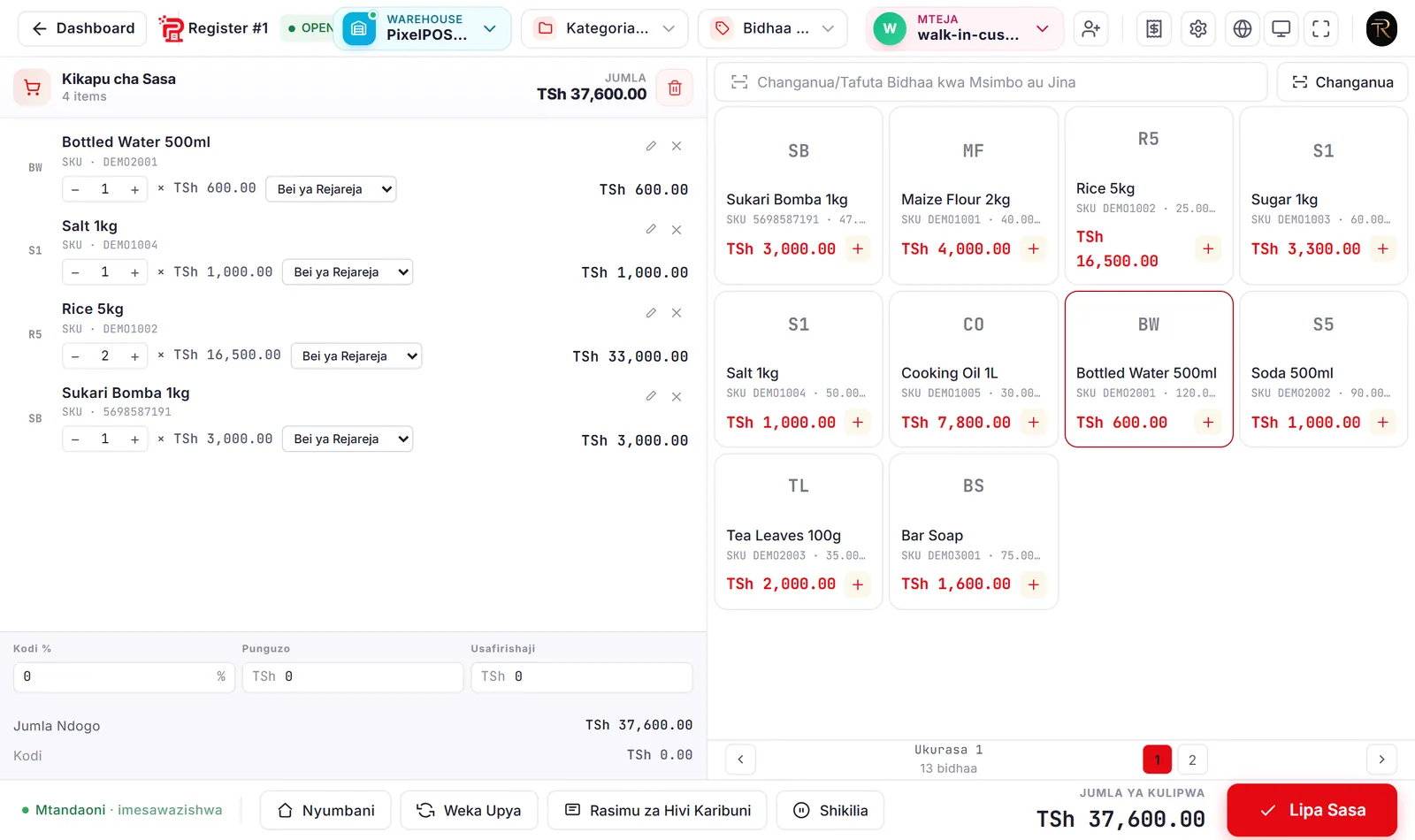Open the add customer icon
The width and height of the screenshot is (1415, 840).
[x=1091, y=28]
